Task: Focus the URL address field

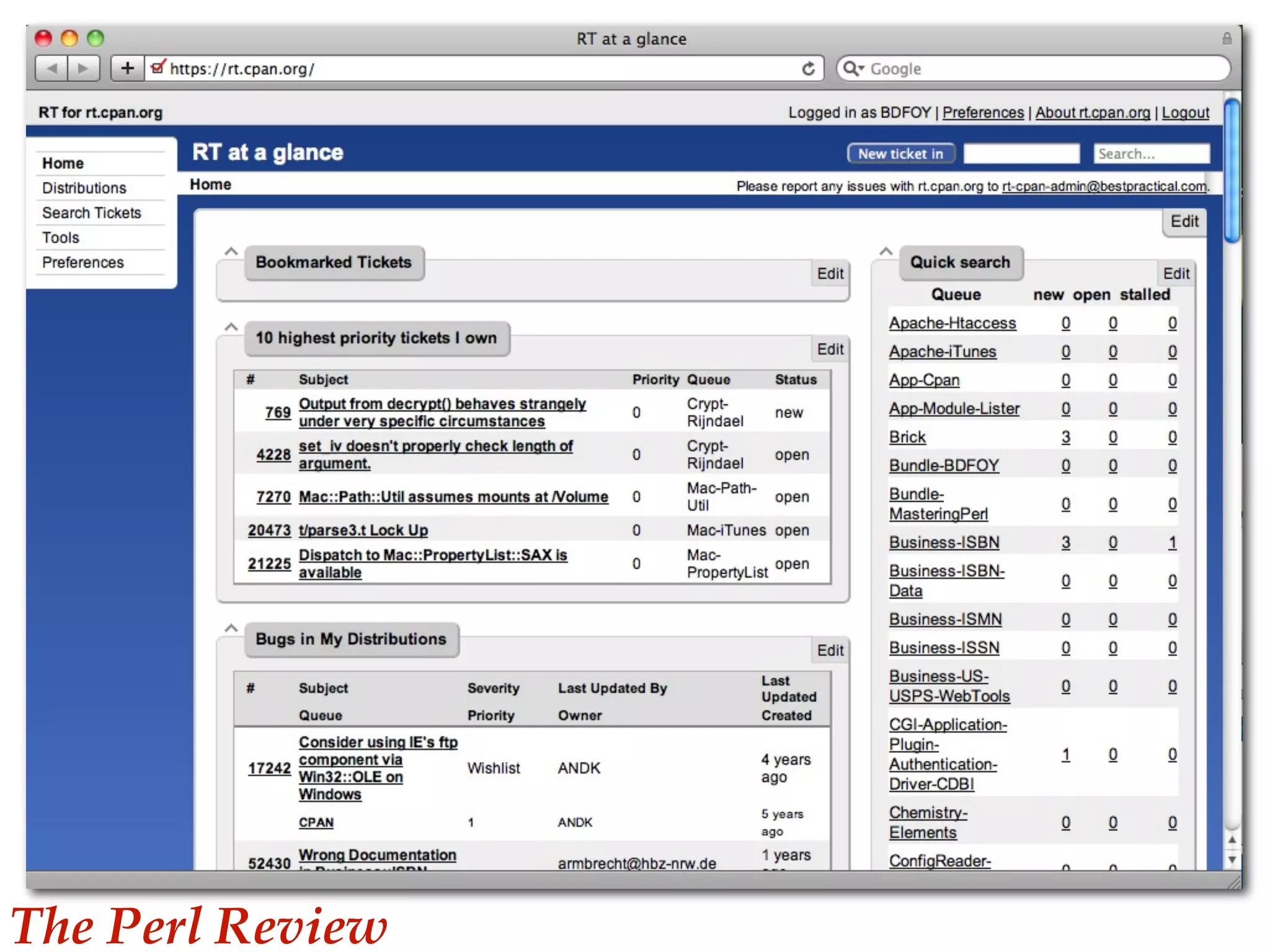Action: coord(484,69)
